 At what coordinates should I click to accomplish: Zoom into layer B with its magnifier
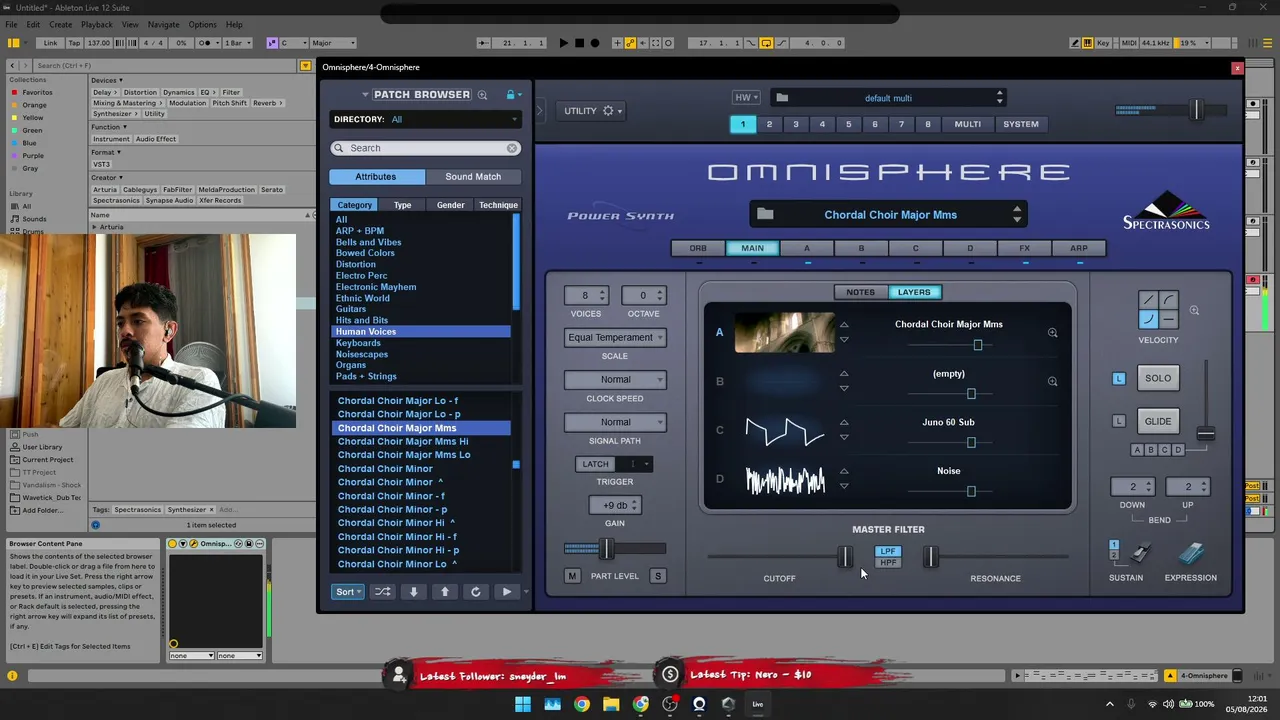(x=1052, y=381)
